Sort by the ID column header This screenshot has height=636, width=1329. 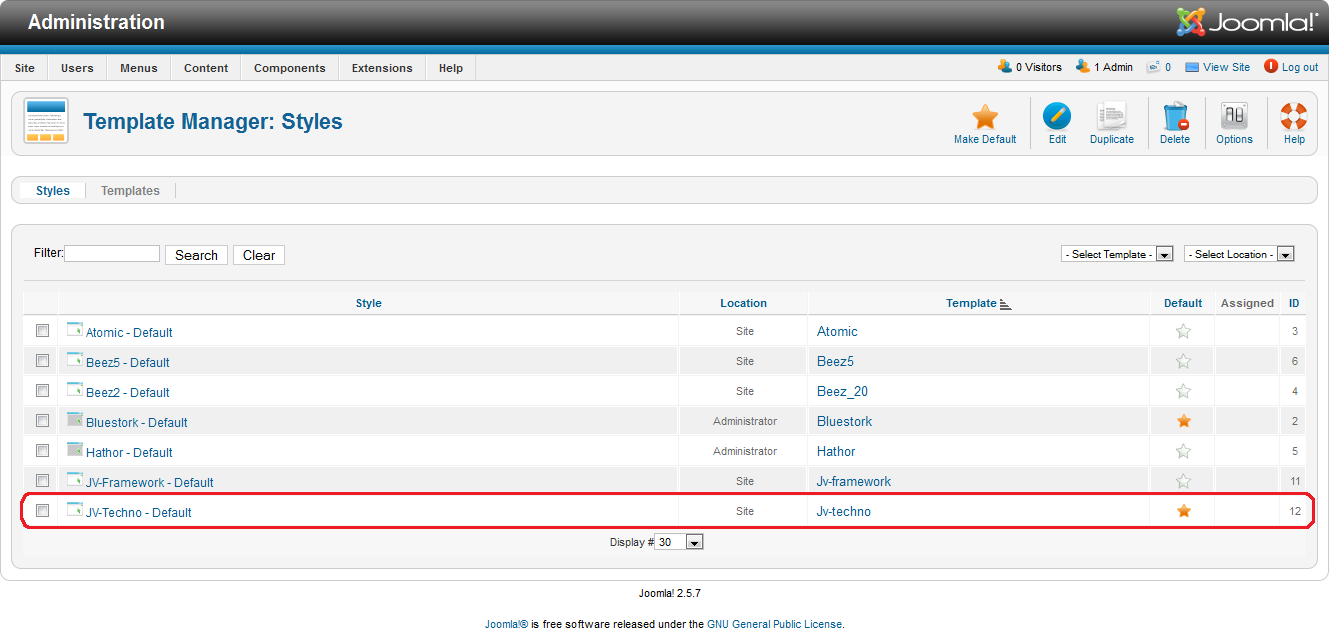point(1294,303)
